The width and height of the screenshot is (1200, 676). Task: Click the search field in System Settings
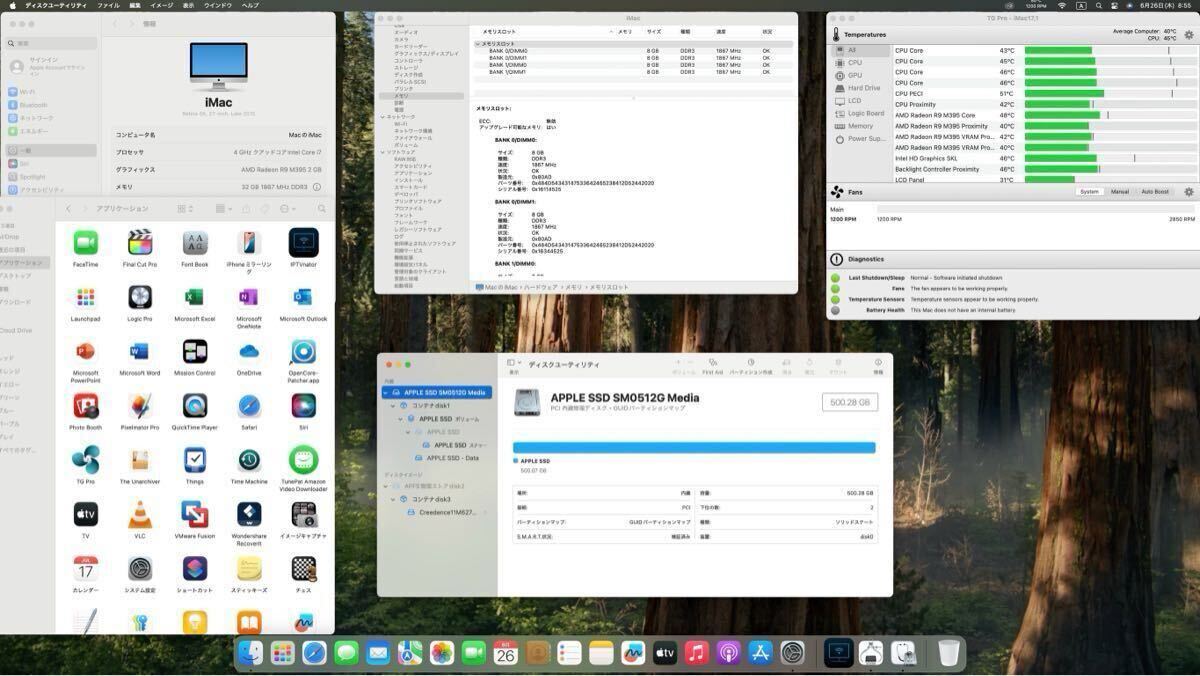[52, 44]
